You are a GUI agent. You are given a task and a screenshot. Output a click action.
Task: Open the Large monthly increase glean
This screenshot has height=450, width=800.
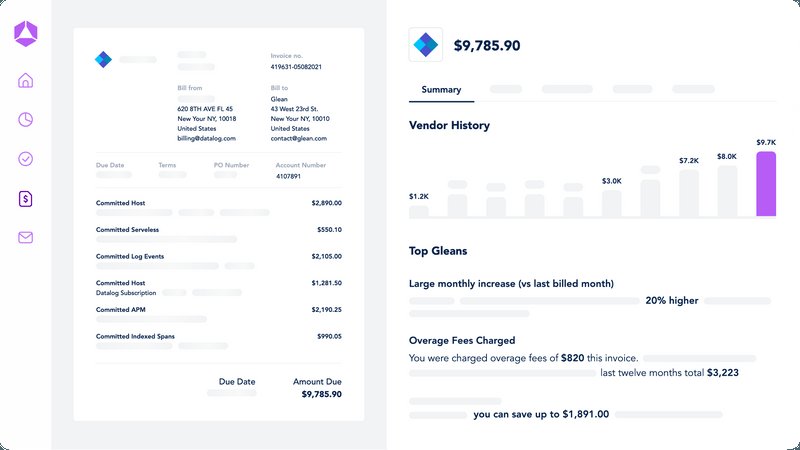point(511,284)
